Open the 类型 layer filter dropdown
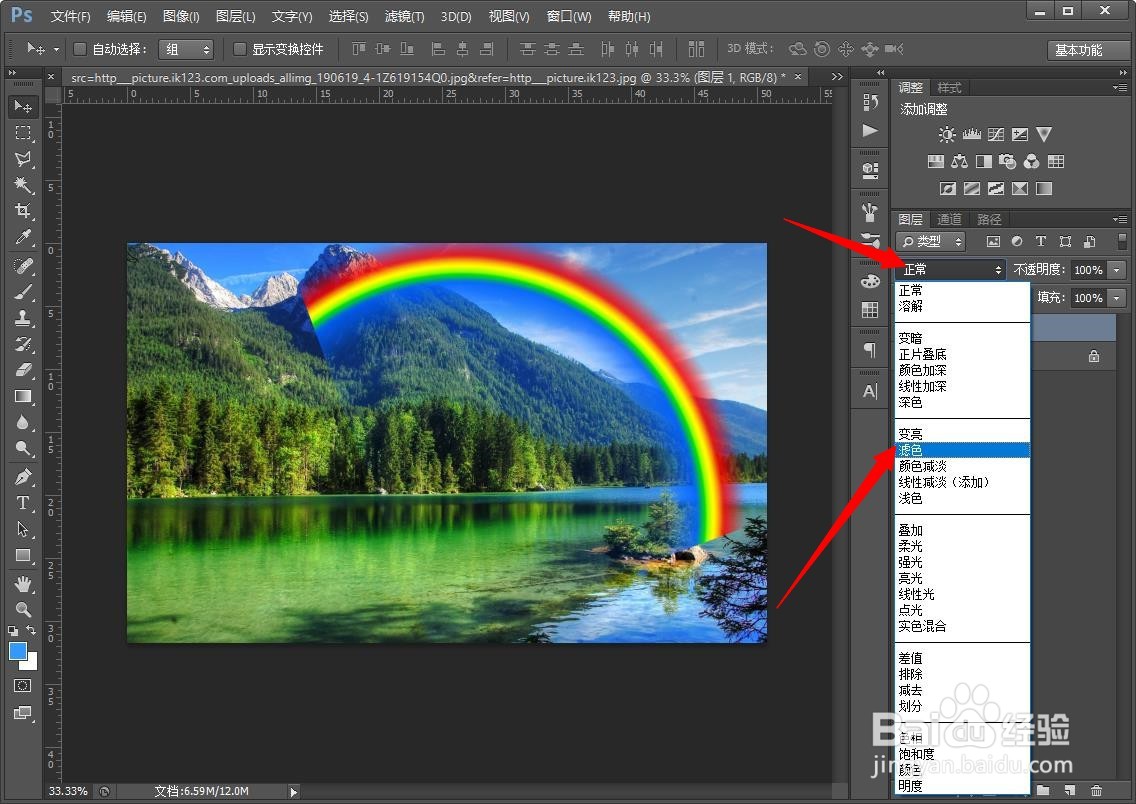The height and width of the screenshot is (804, 1136). 931,241
